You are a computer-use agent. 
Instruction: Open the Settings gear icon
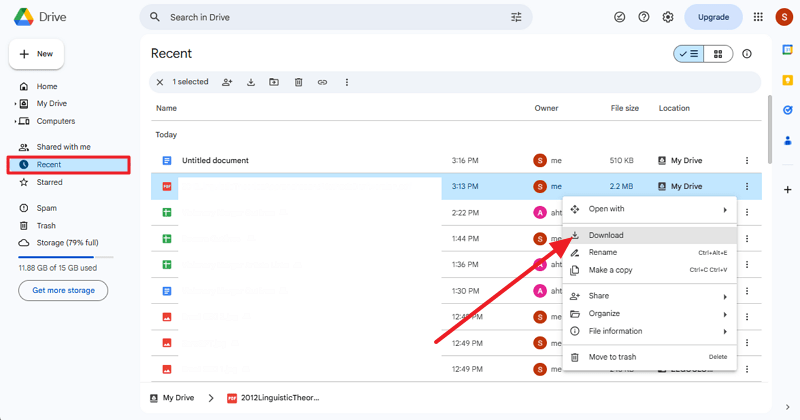668,17
